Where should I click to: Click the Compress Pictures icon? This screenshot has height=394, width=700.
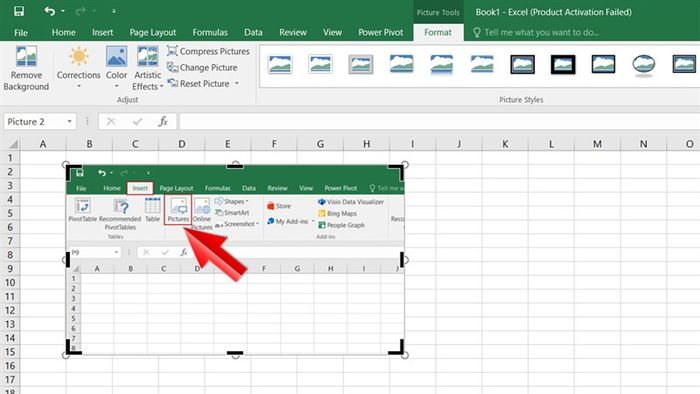[172, 51]
